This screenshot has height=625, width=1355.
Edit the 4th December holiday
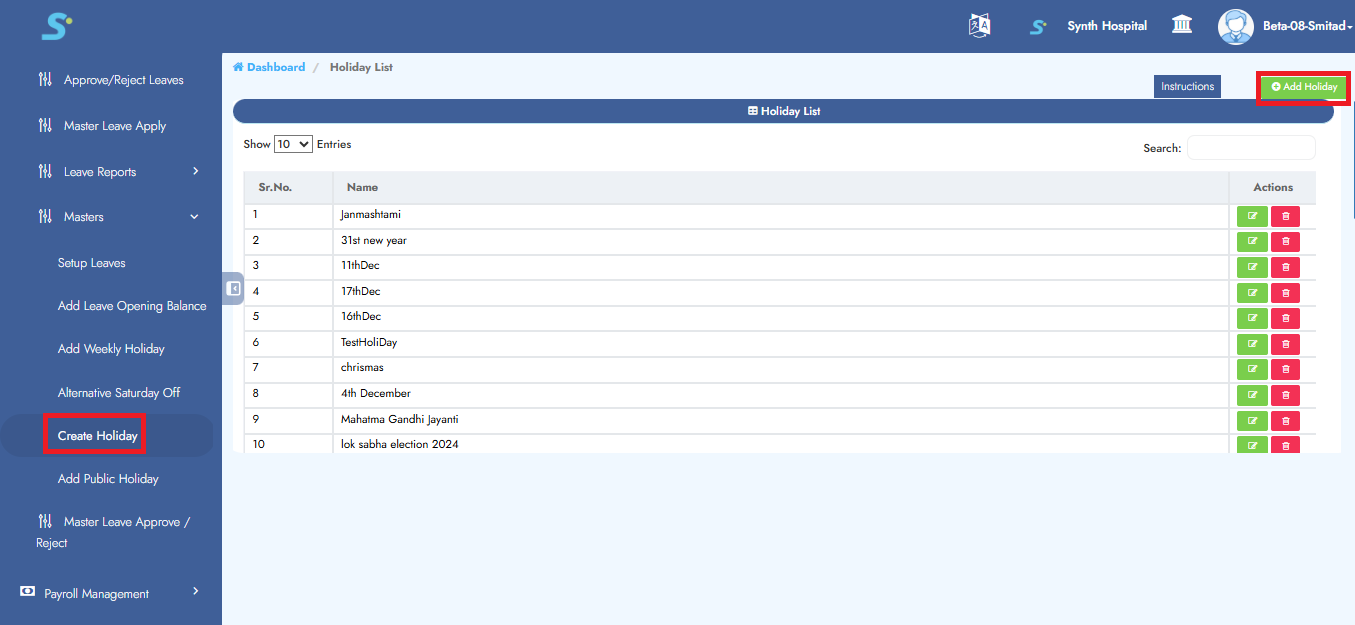[1252, 395]
